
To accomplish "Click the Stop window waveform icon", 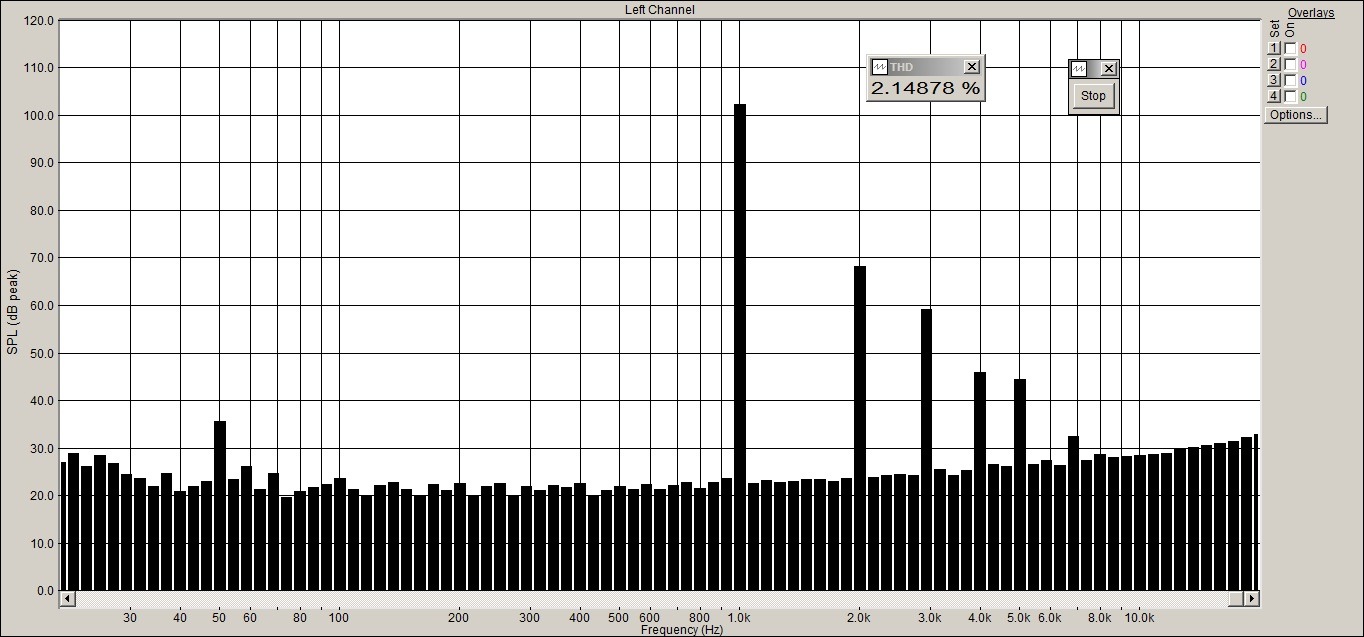I will click(x=1079, y=69).
